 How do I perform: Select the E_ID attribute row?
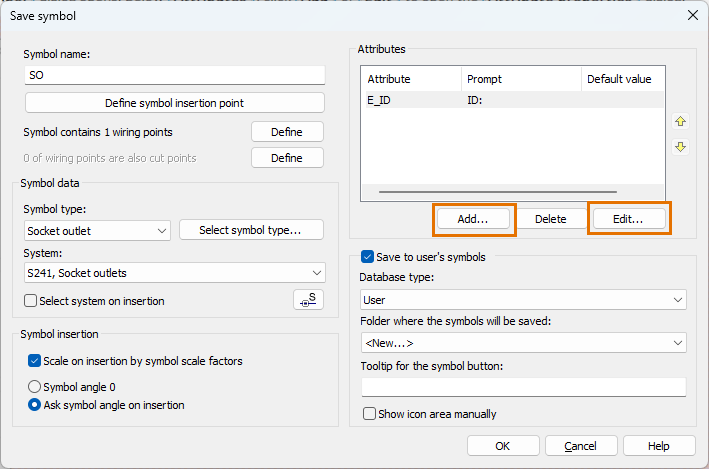(513, 100)
